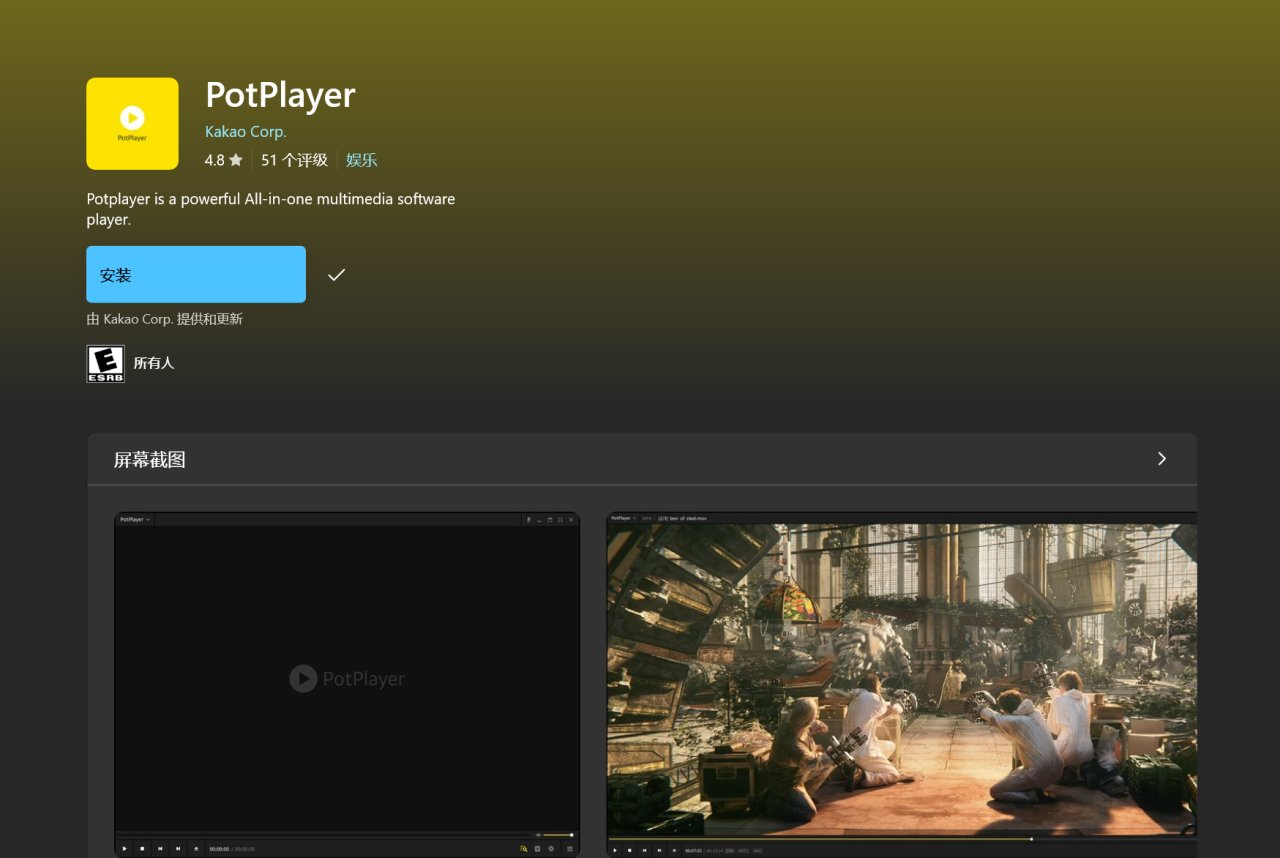
Task: Click the '由 Kakao Corp. 提供和更新' text
Action: pos(165,319)
